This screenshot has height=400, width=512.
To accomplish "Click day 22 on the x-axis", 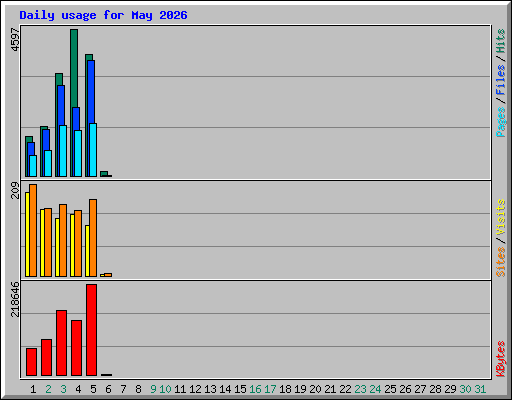I will coord(345,389).
